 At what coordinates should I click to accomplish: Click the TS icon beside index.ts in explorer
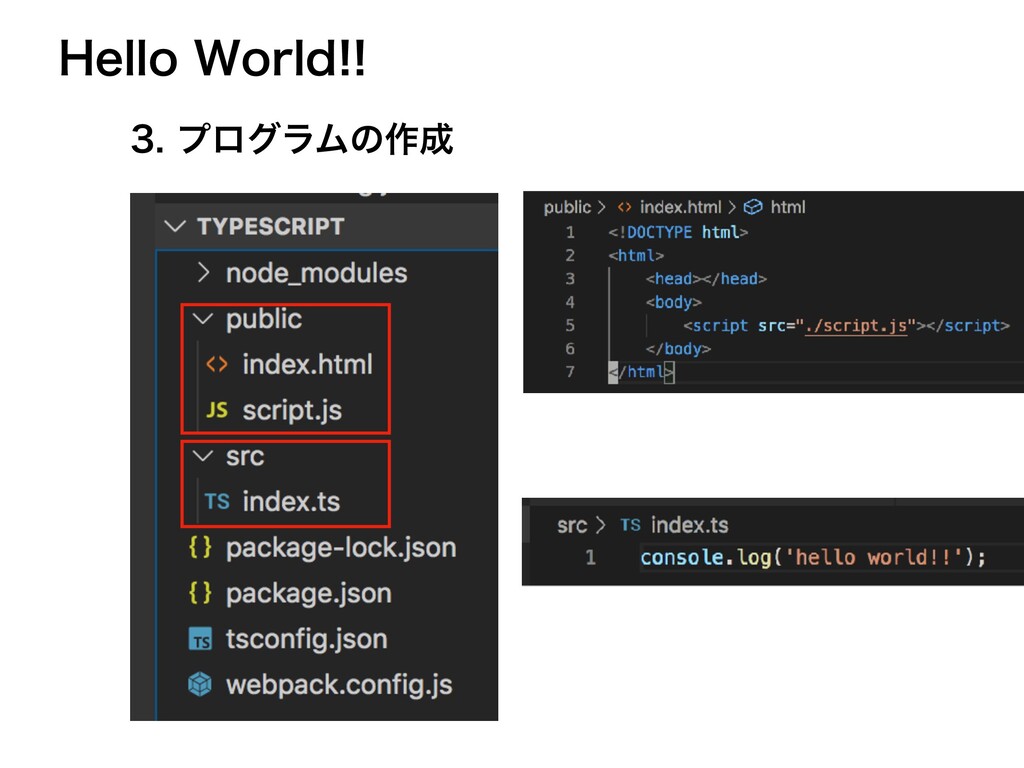[x=216, y=502]
